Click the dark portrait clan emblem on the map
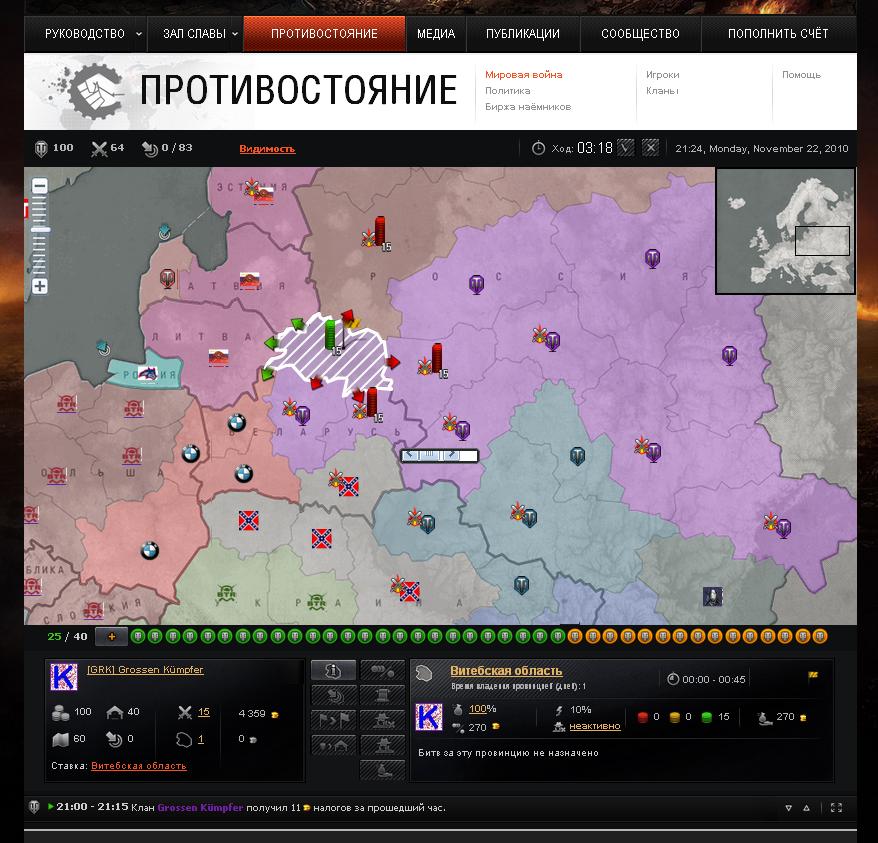The image size is (878, 843). click(x=713, y=597)
